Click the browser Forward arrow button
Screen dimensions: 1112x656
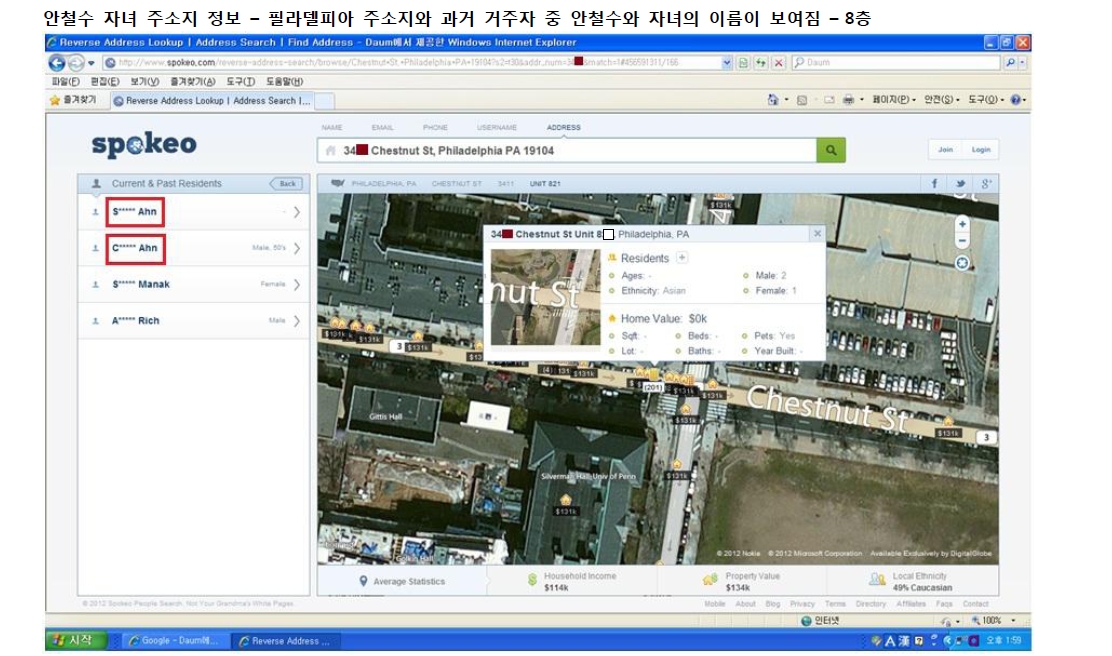(x=76, y=62)
